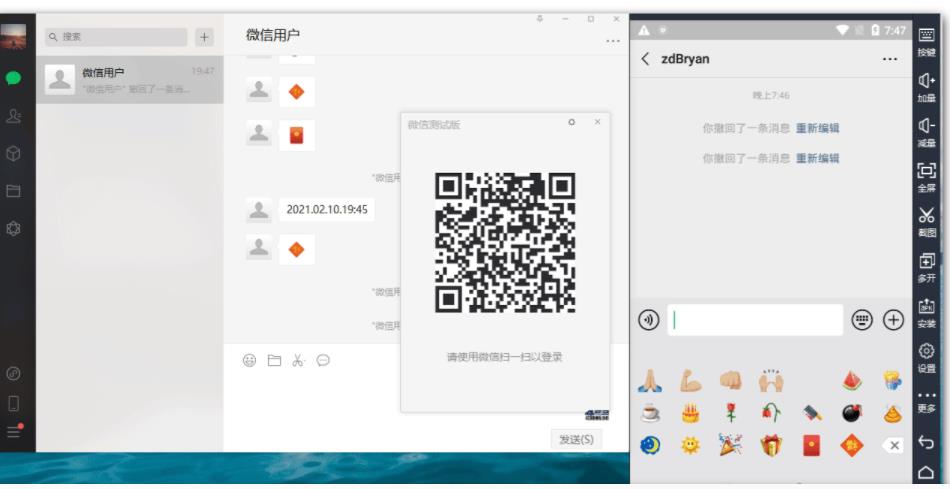950x489 pixels.
Task: Select the raised hands emoji
Action: tap(771, 381)
